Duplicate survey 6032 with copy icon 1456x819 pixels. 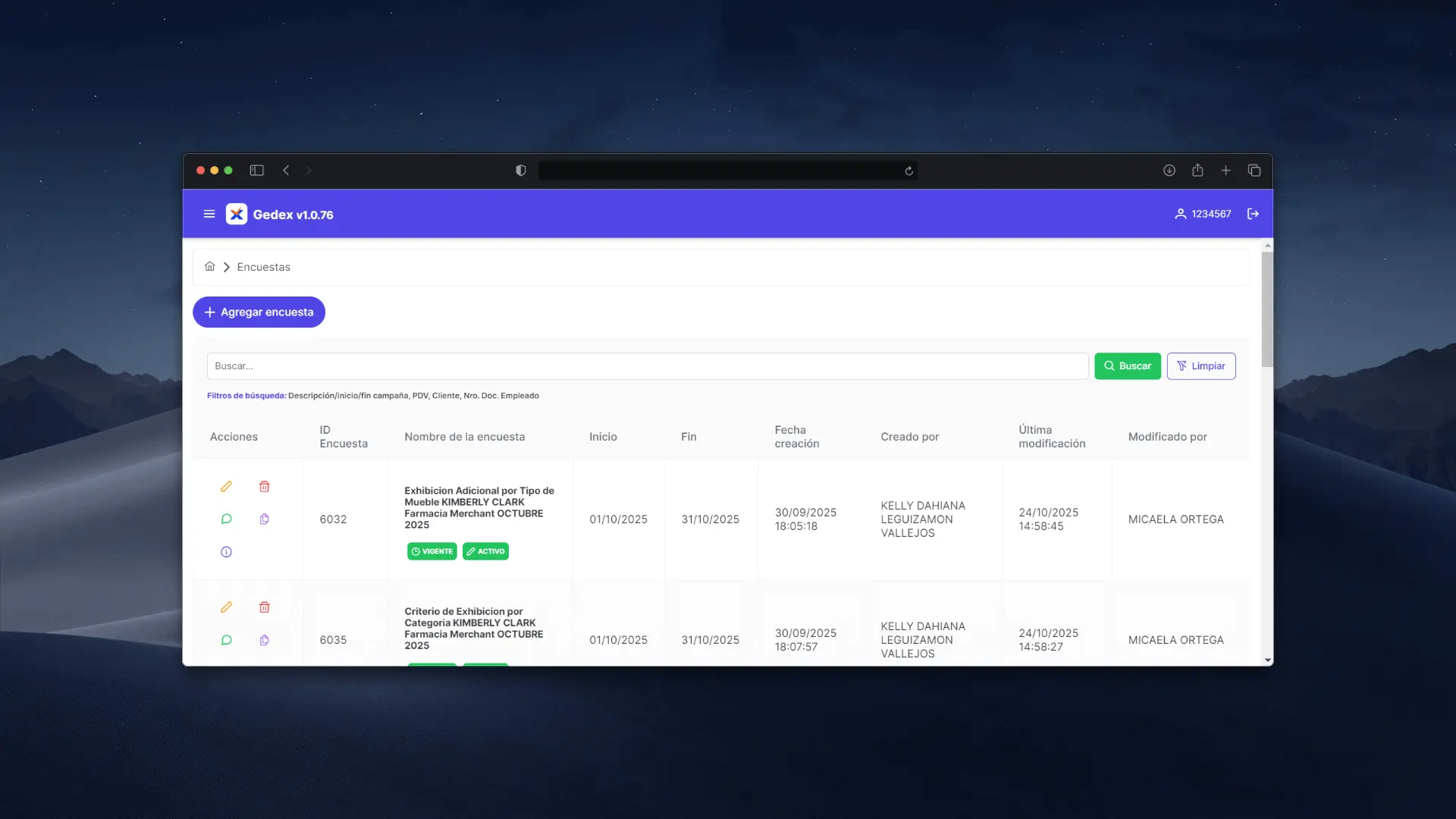(264, 519)
